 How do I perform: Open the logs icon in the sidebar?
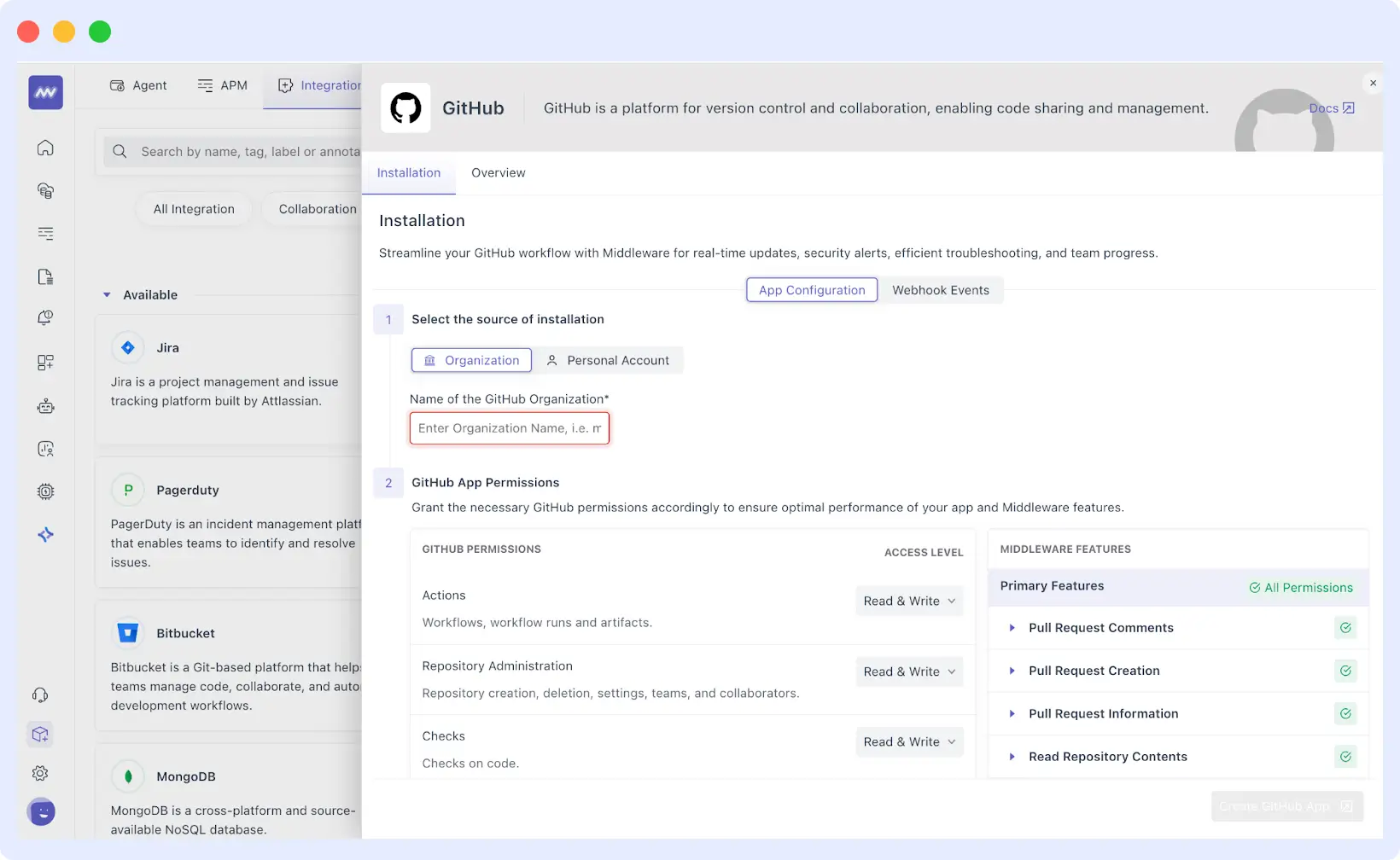pos(44,233)
